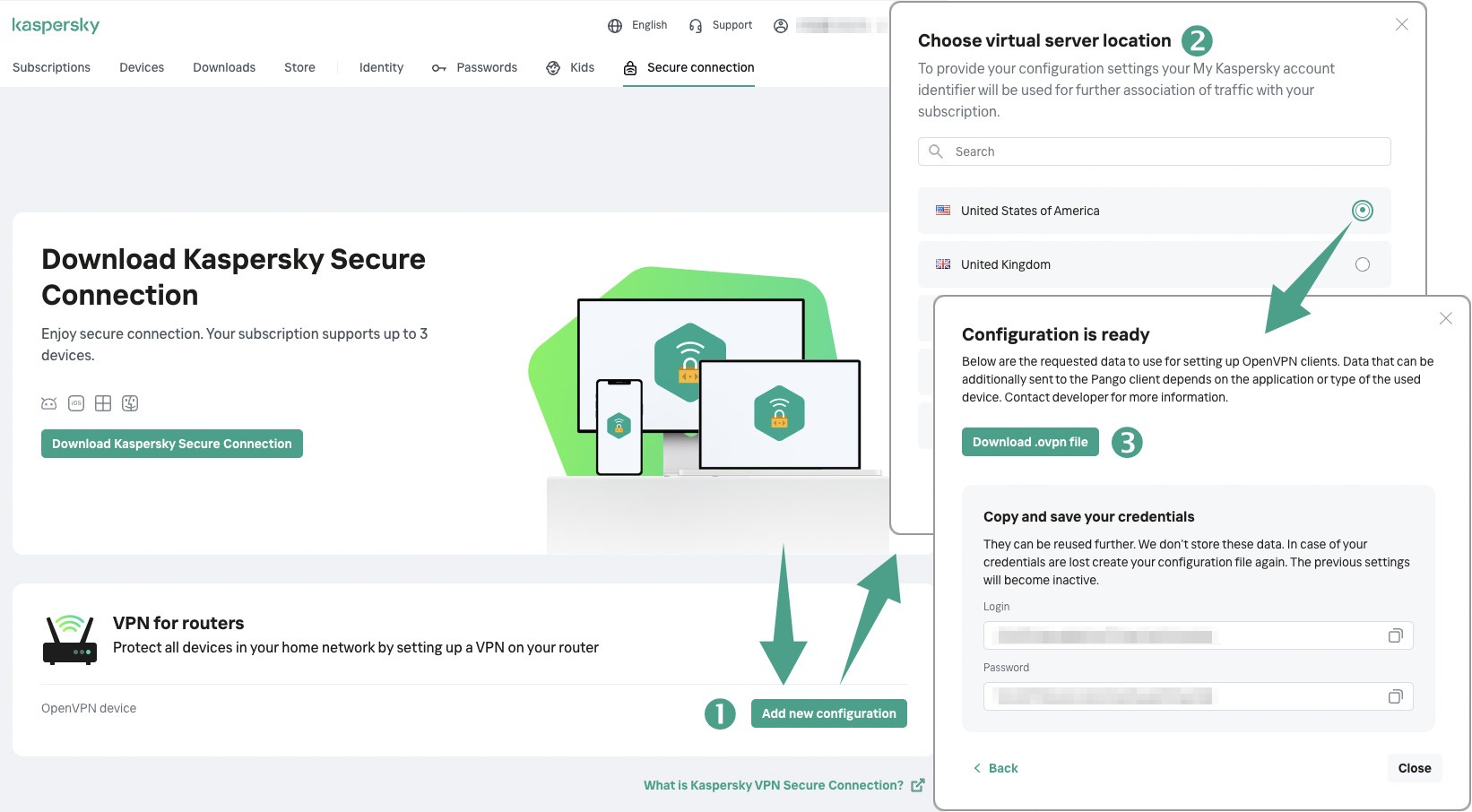
Task: Click the server location Search field
Action: click(1155, 151)
